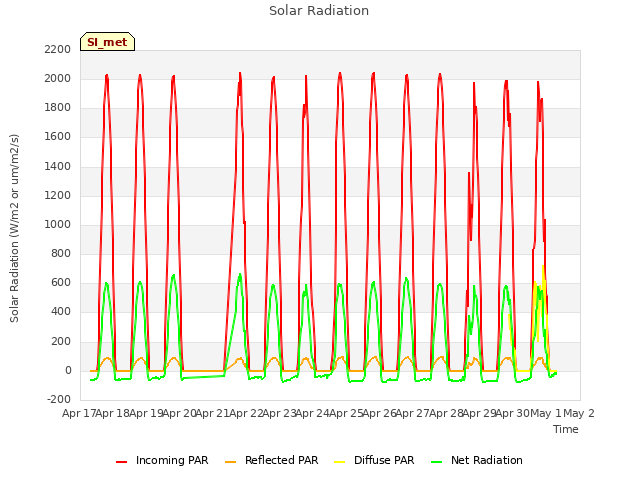Click the SI_met annotation label

pyautogui.click(x=107, y=42)
